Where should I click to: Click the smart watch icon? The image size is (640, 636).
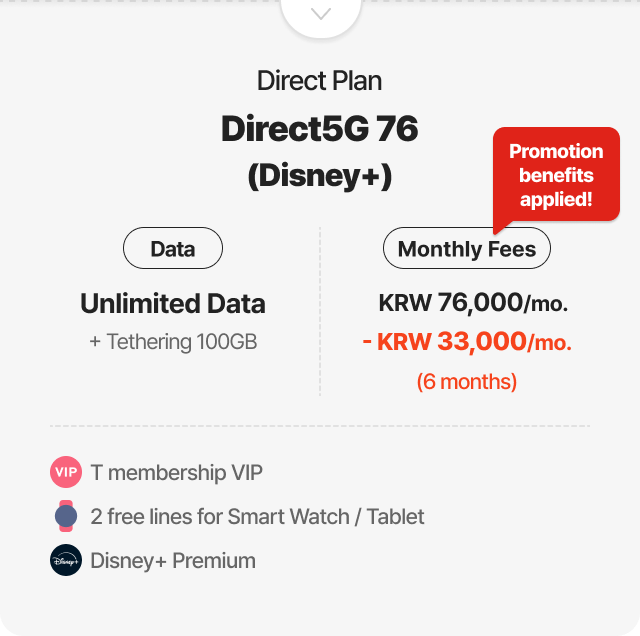tap(66, 516)
